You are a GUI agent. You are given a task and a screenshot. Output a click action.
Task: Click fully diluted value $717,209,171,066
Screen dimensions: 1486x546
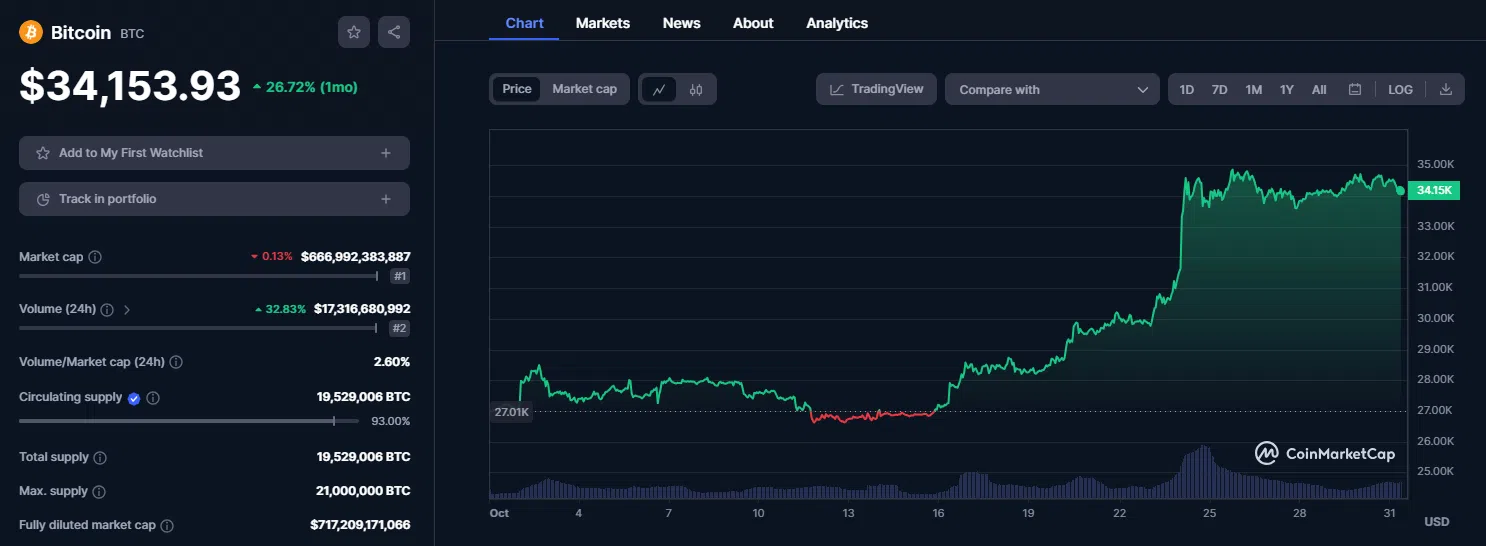[360, 525]
